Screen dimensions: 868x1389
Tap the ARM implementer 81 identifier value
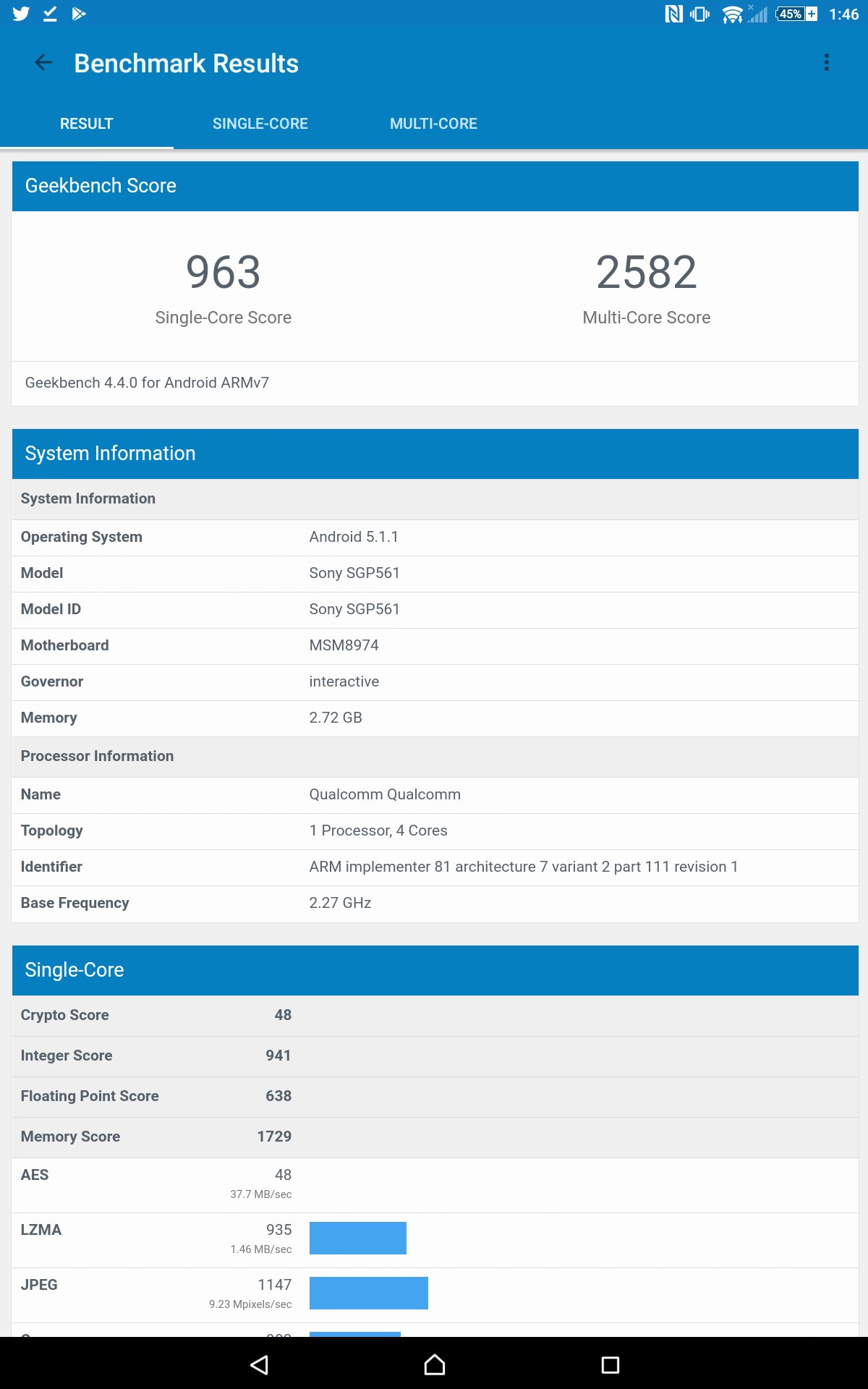pos(524,867)
